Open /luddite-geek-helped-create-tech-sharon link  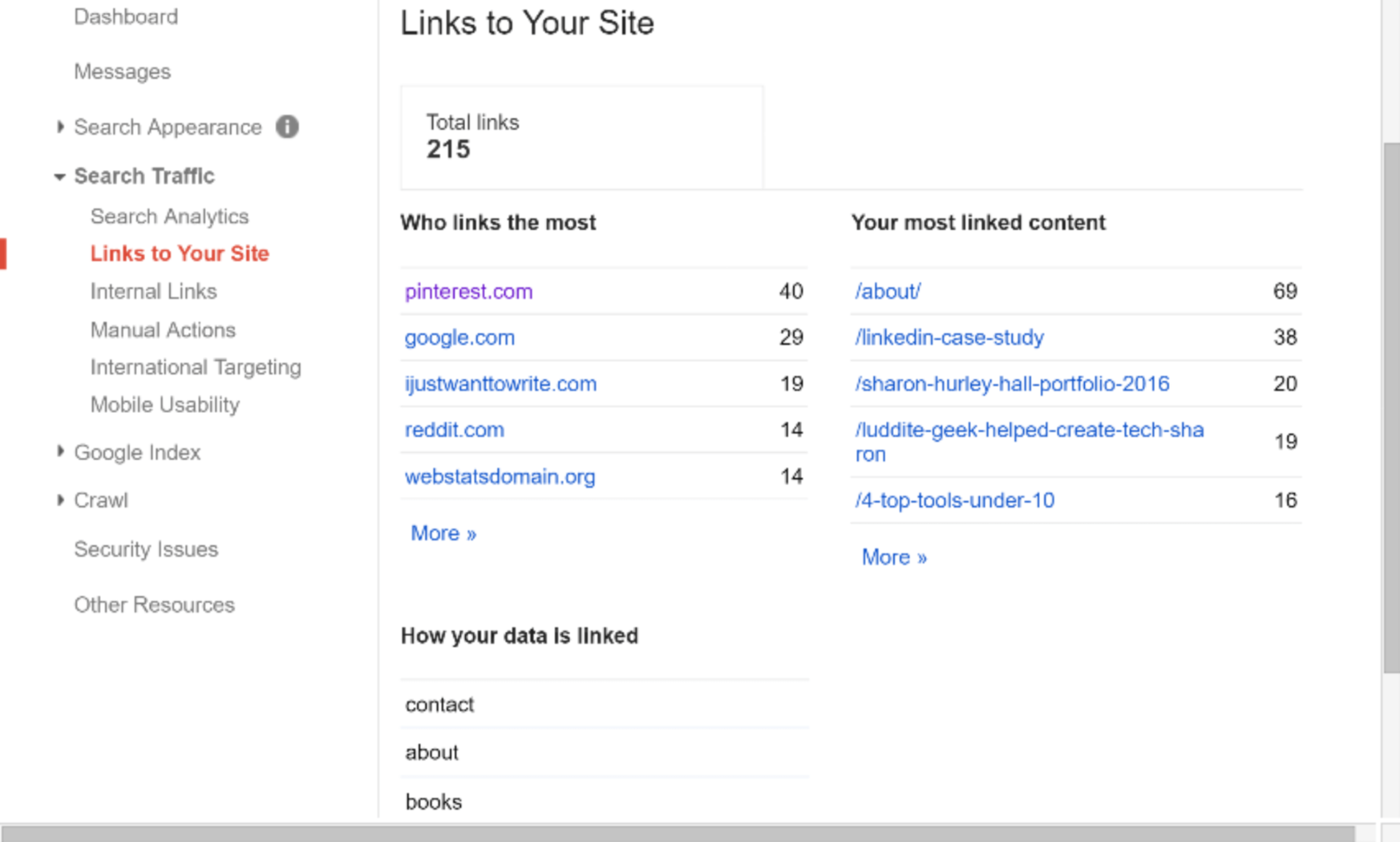point(1029,442)
